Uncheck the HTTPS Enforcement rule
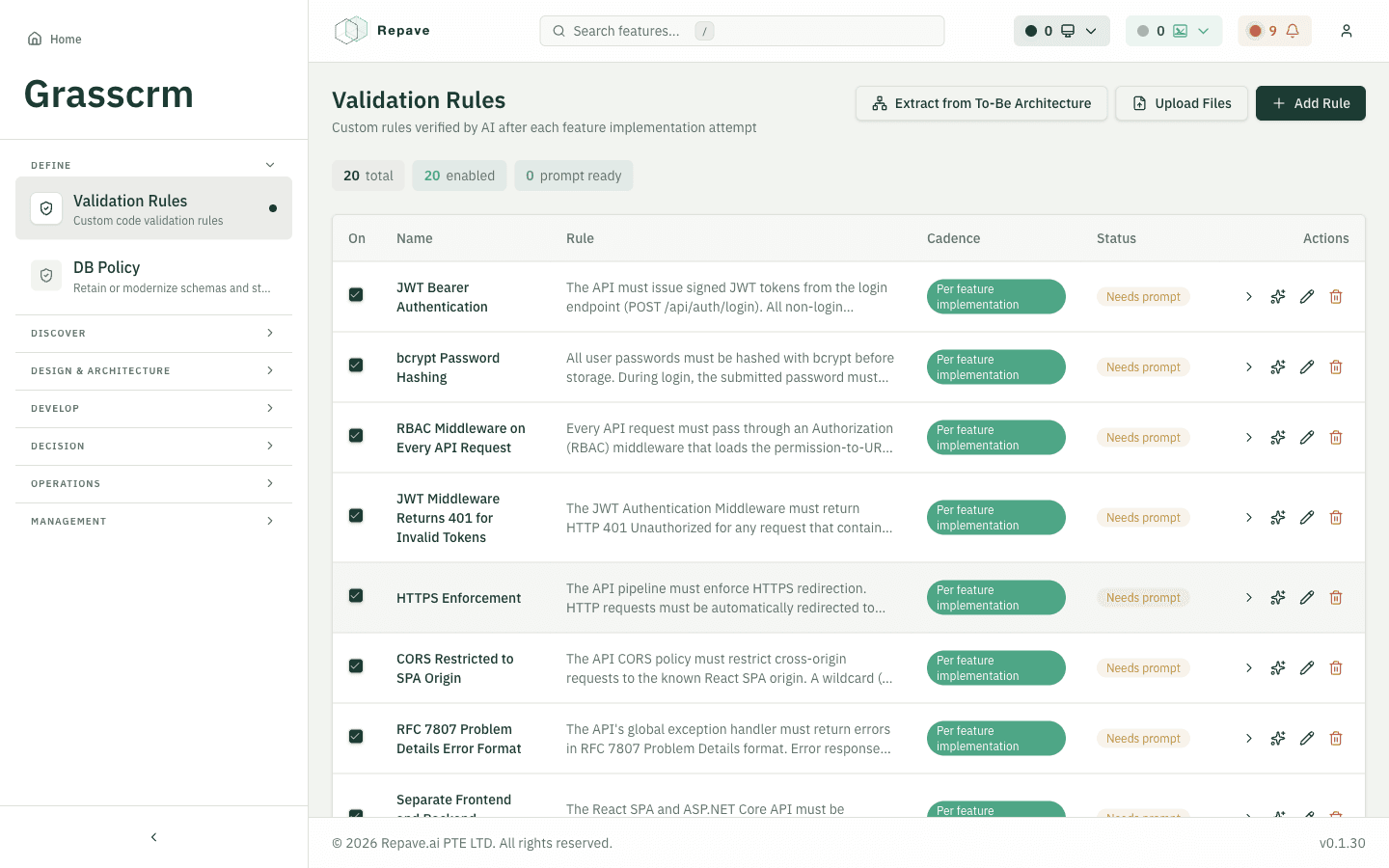 [x=356, y=596]
